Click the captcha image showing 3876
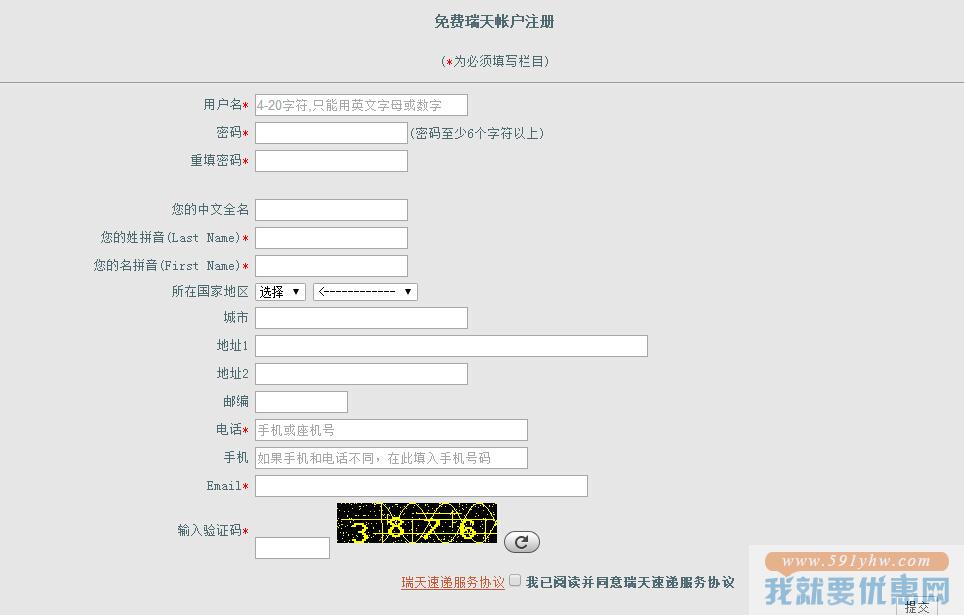 coord(417,523)
